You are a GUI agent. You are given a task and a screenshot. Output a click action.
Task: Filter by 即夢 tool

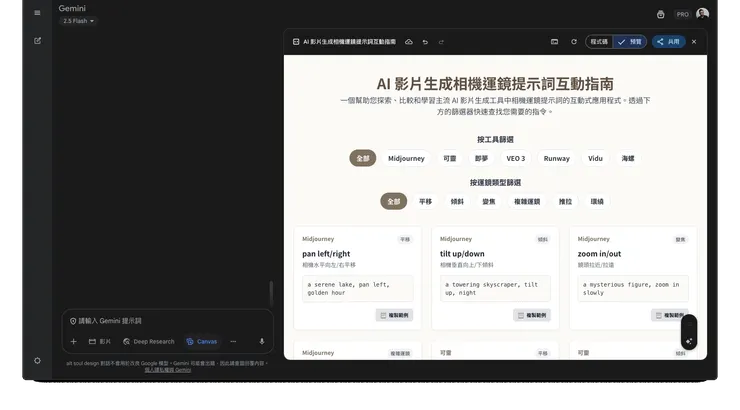(481, 158)
